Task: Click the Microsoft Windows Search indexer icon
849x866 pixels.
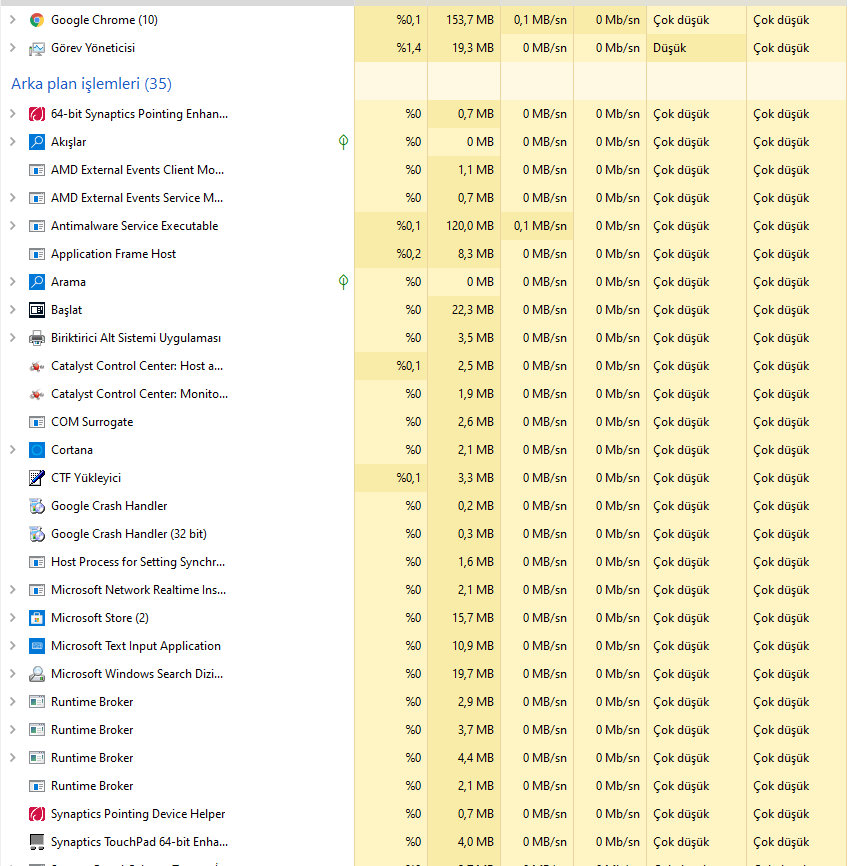Action: pos(36,674)
